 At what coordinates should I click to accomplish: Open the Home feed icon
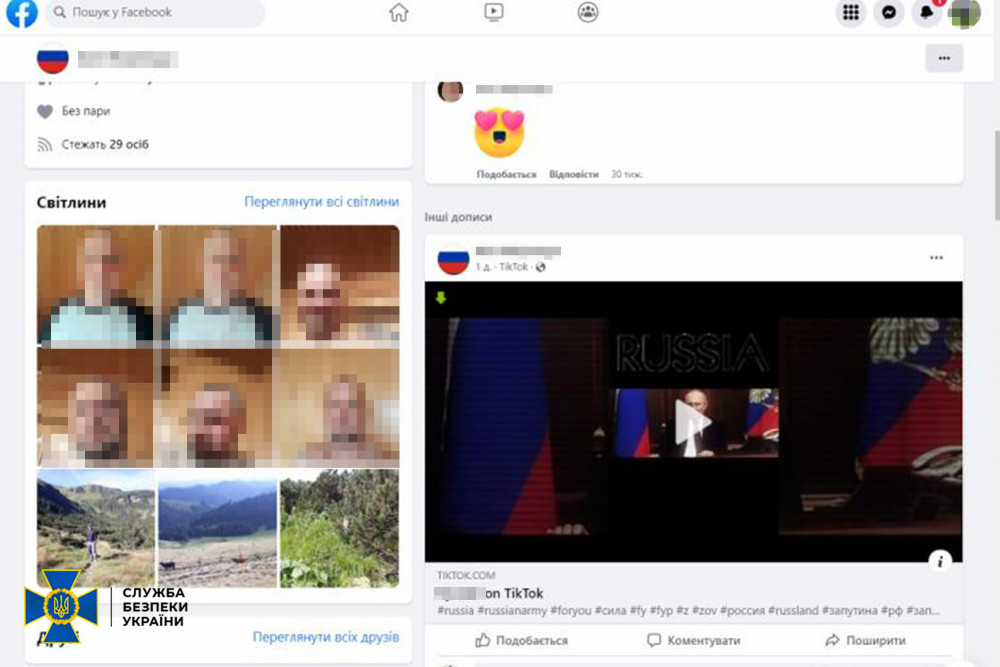click(x=398, y=13)
